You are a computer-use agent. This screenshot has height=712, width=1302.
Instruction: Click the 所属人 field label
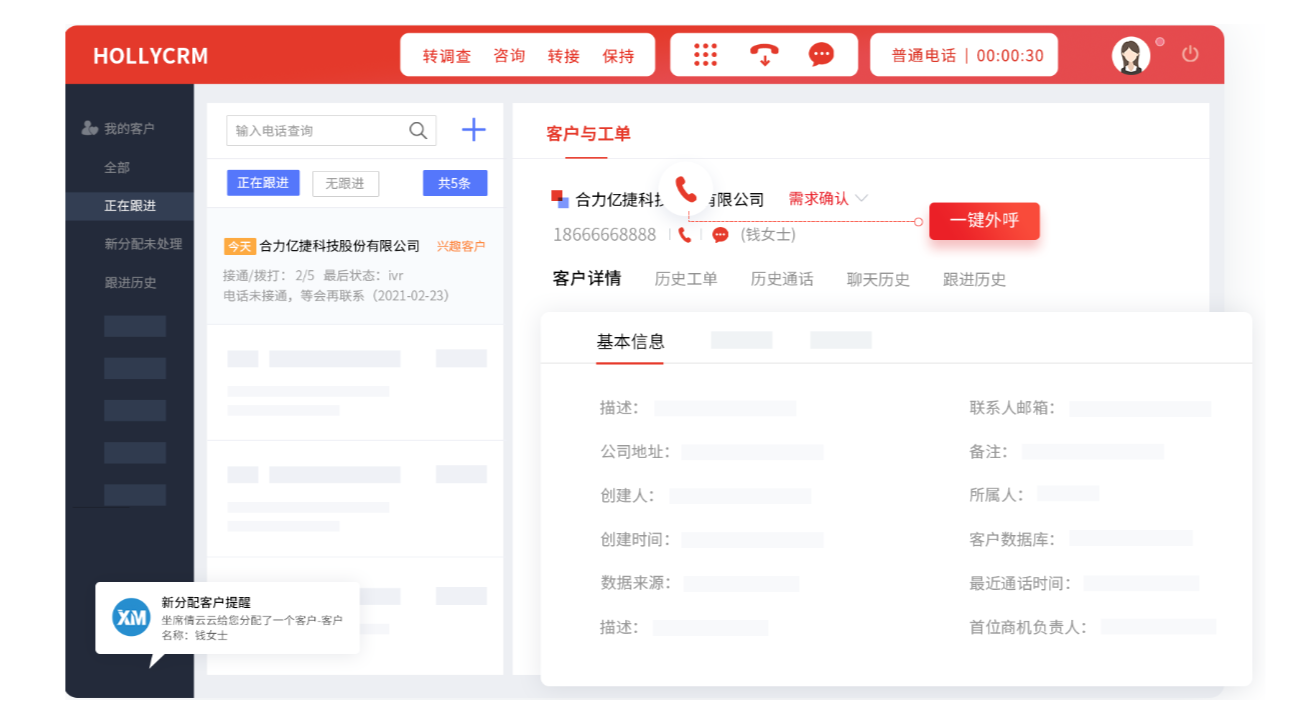pyautogui.click(x=996, y=495)
